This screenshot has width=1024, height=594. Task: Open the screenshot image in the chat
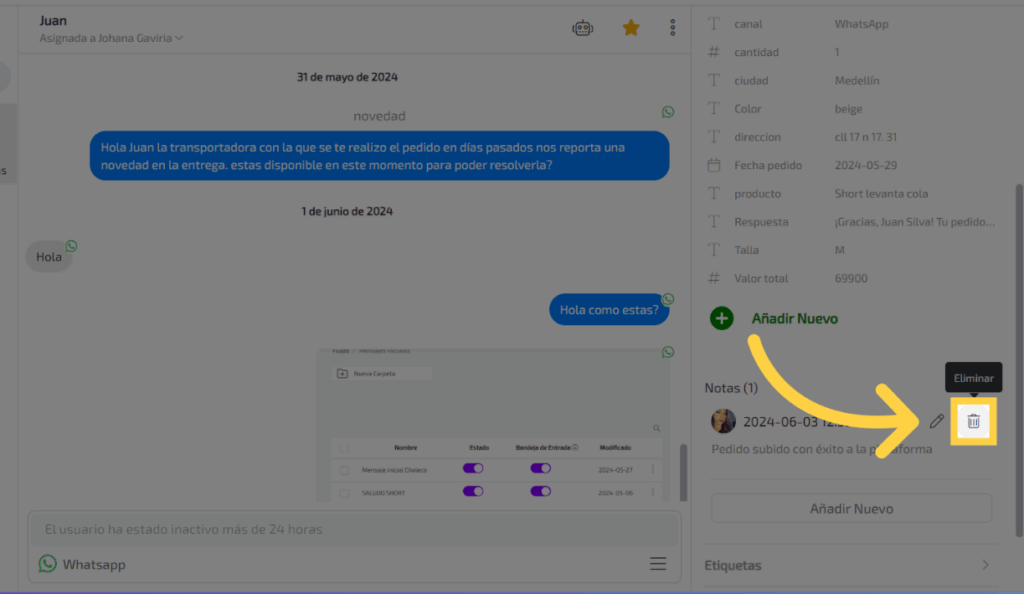pyautogui.click(x=494, y=425)
